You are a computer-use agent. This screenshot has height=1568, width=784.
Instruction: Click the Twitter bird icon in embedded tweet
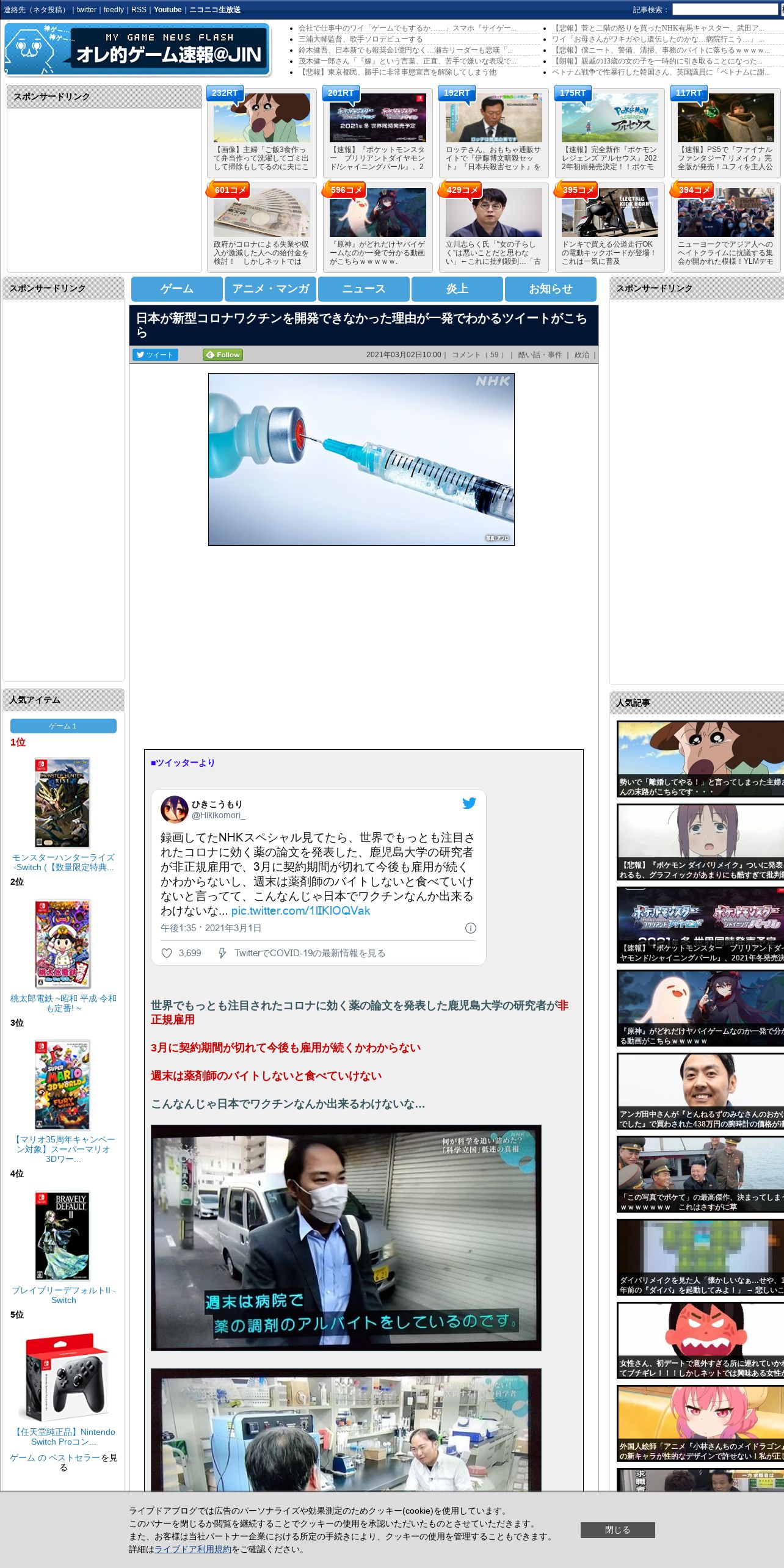(x=469, y=803)
